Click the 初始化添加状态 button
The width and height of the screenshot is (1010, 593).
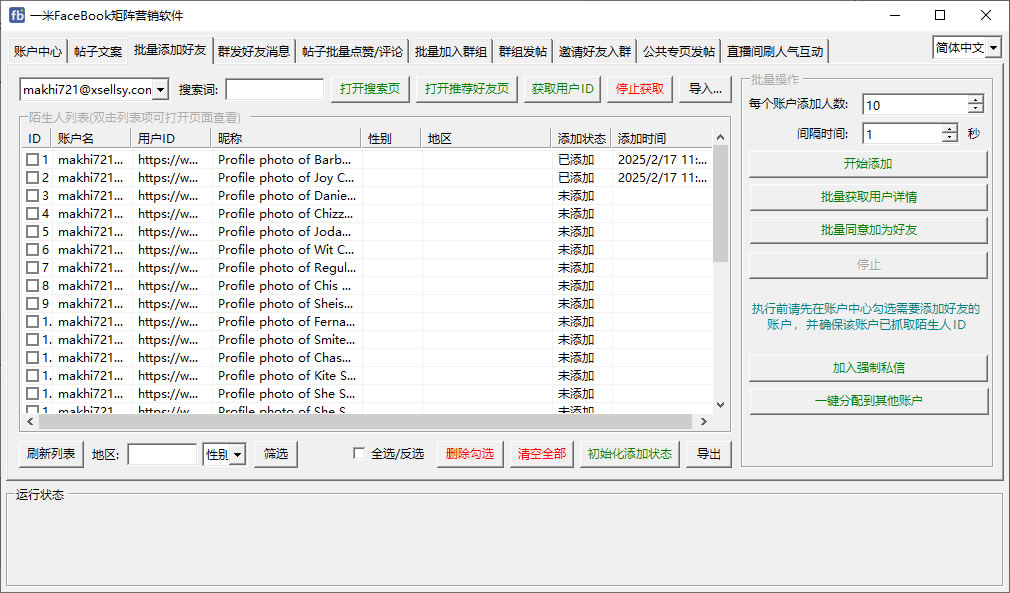pos(630,454)
